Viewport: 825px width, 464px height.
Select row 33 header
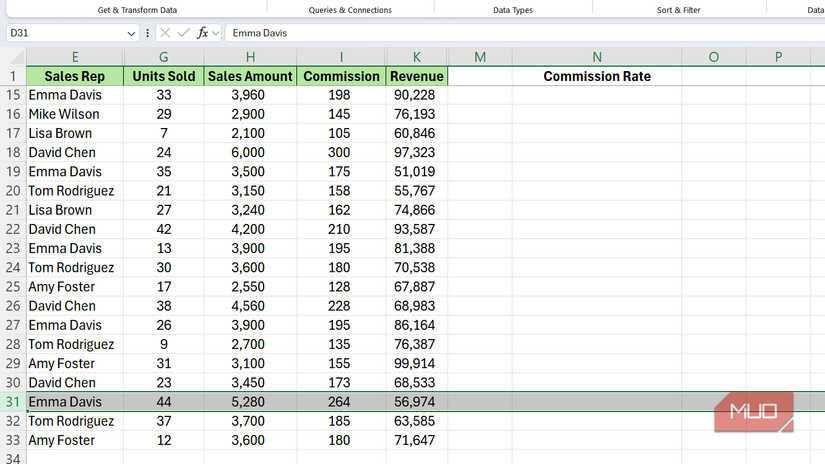click(x=13, y=440)
